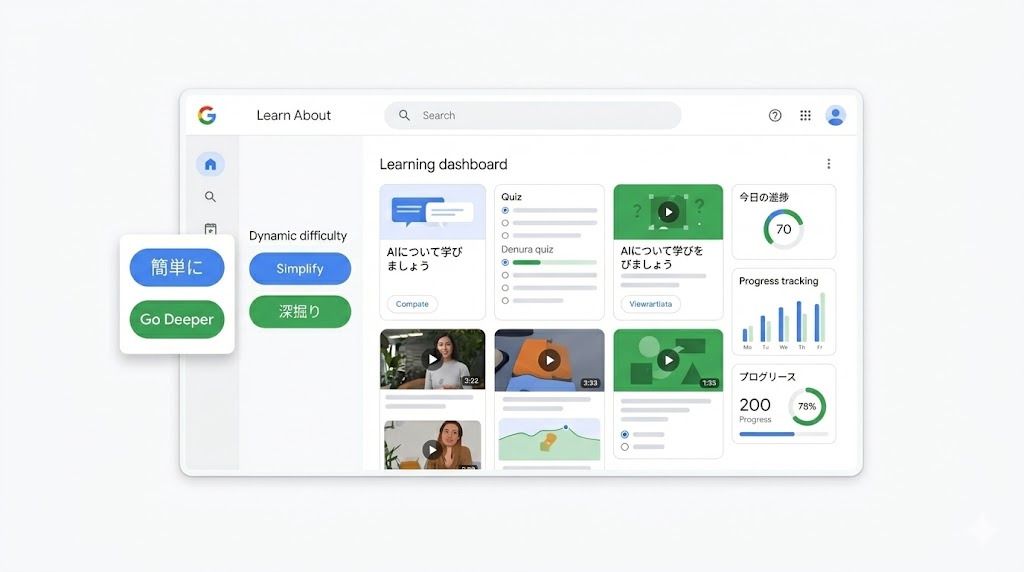
Task: Open the Google apps grid
Action: 805,116
